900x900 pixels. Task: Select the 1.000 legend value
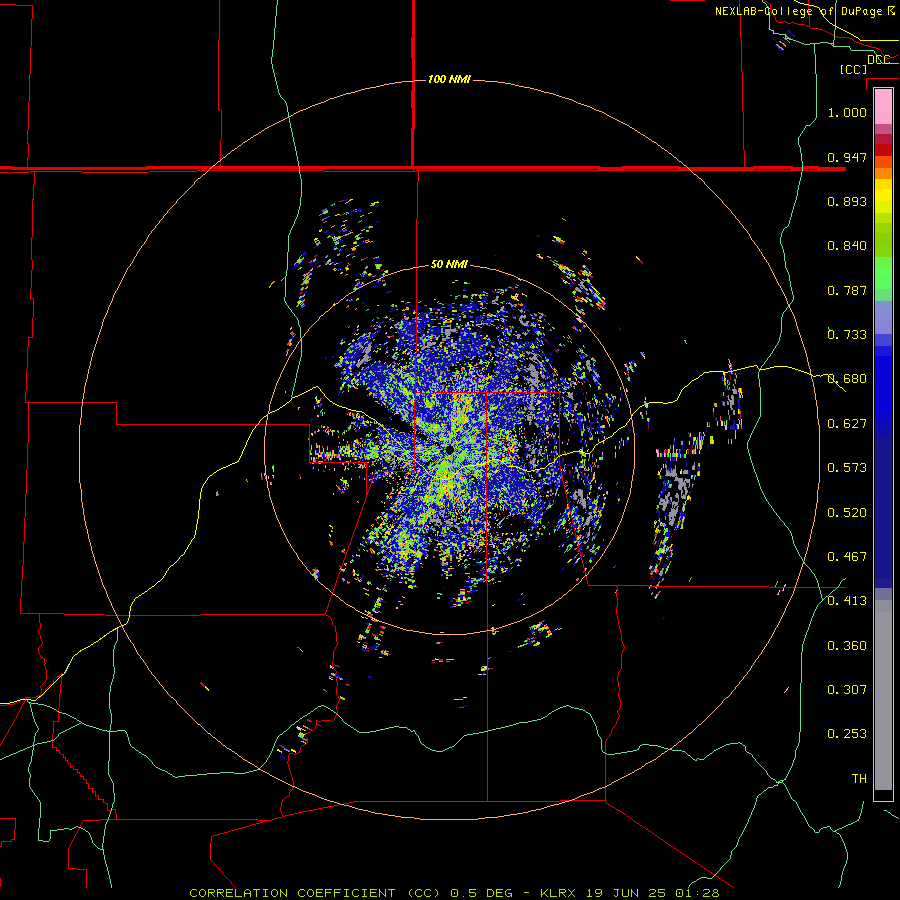coord(847,112)
